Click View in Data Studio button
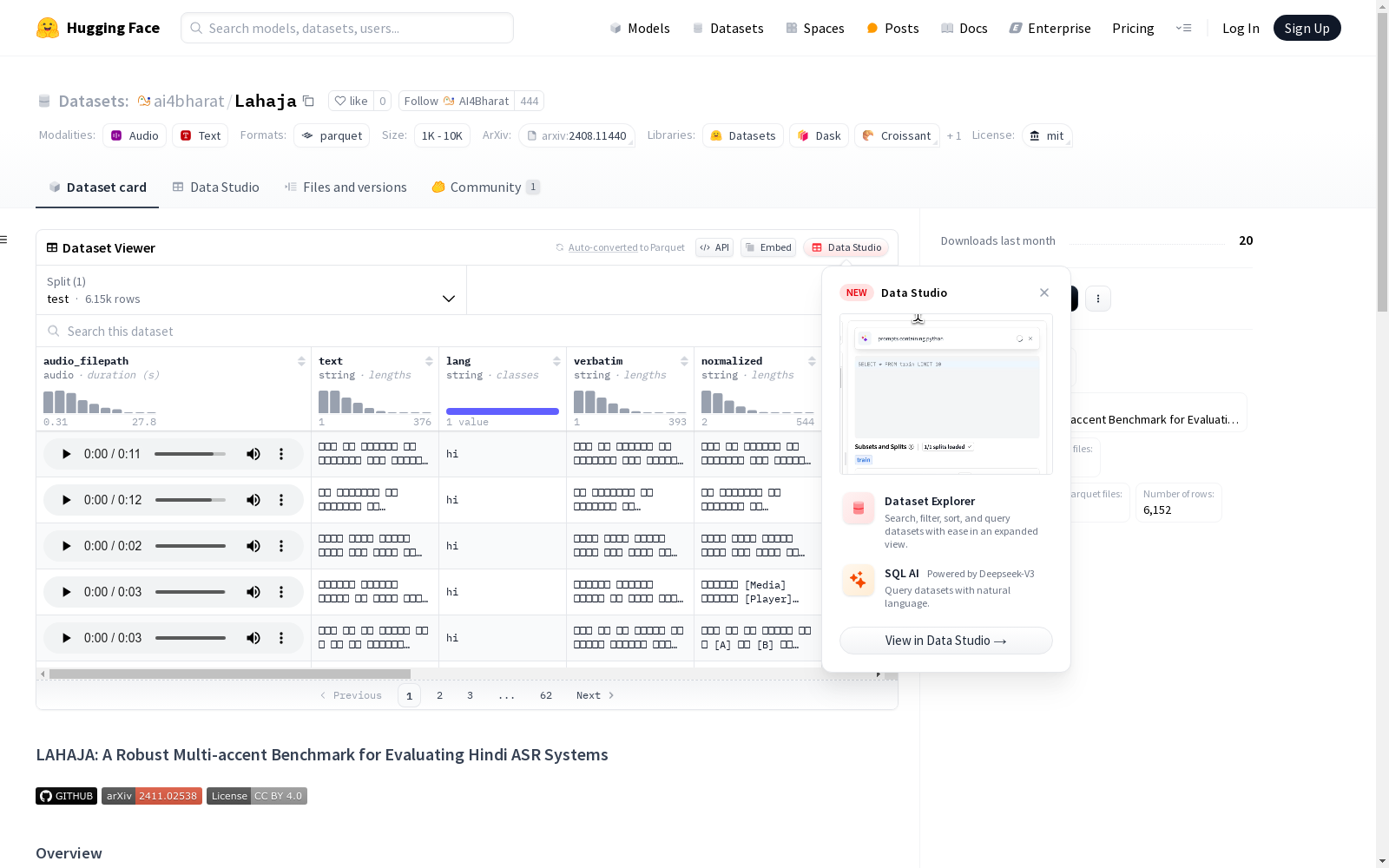Image resolution: width=1389 pixels, height=868 pixels. [946, 641]
